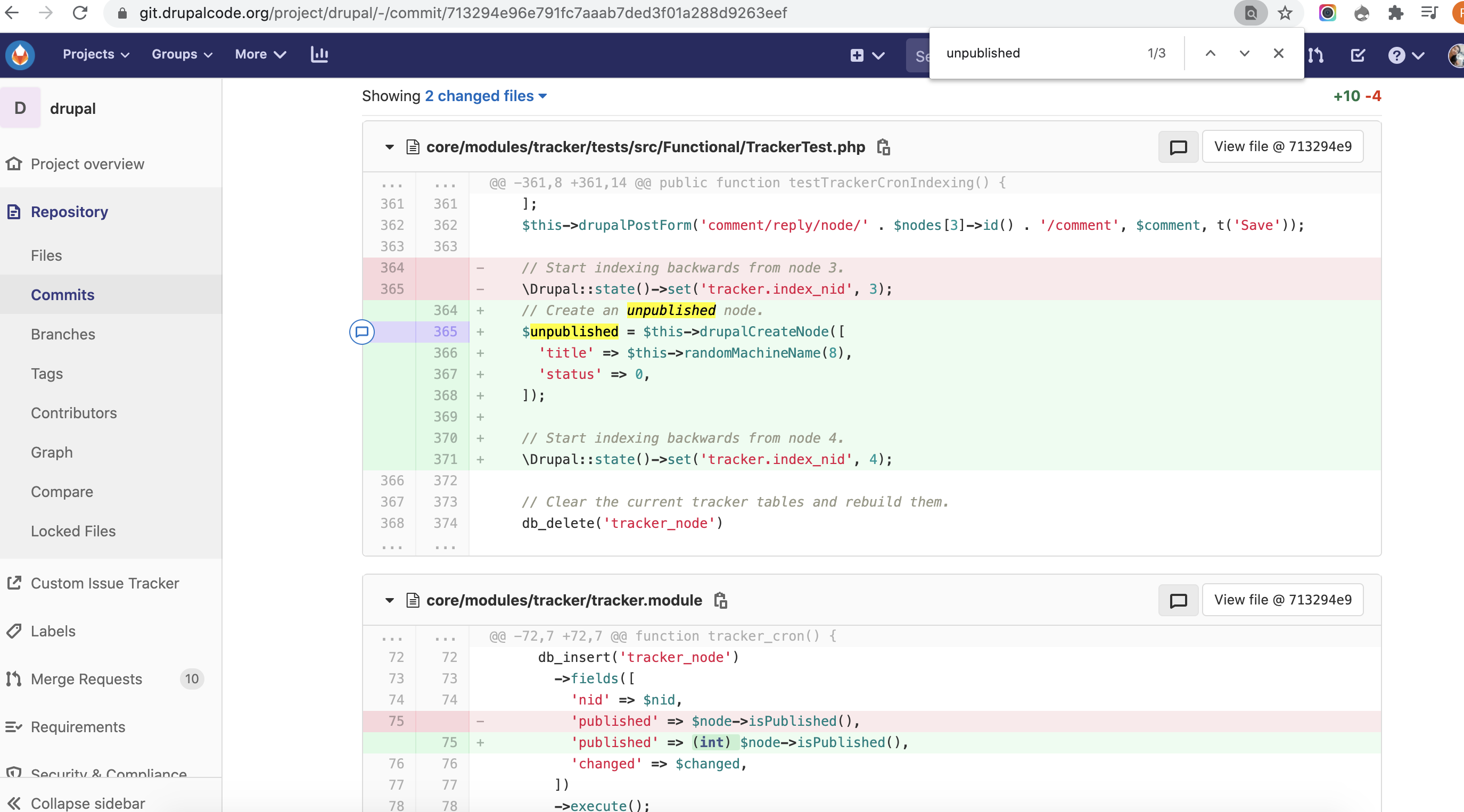View file @ 713294e9 for TrackerTest.php

coord(1282,146)
